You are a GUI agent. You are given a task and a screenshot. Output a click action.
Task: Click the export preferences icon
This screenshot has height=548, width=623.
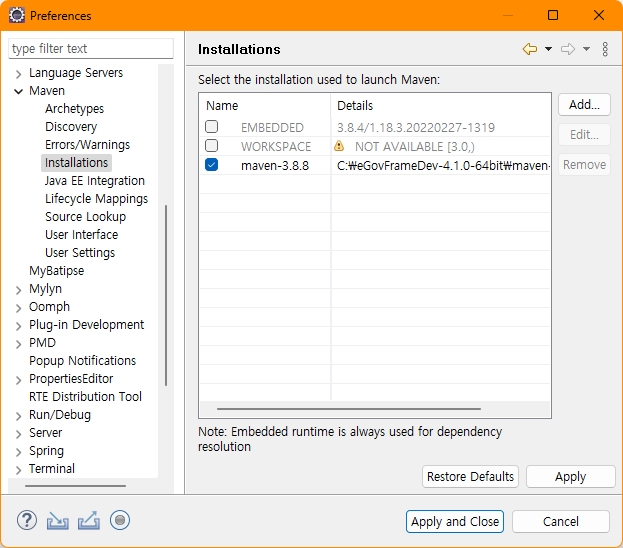pos(89,520)
